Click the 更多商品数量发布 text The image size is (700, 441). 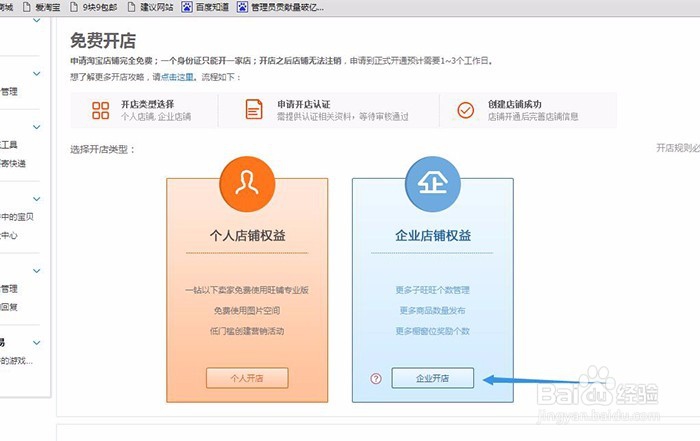(433, 311)
